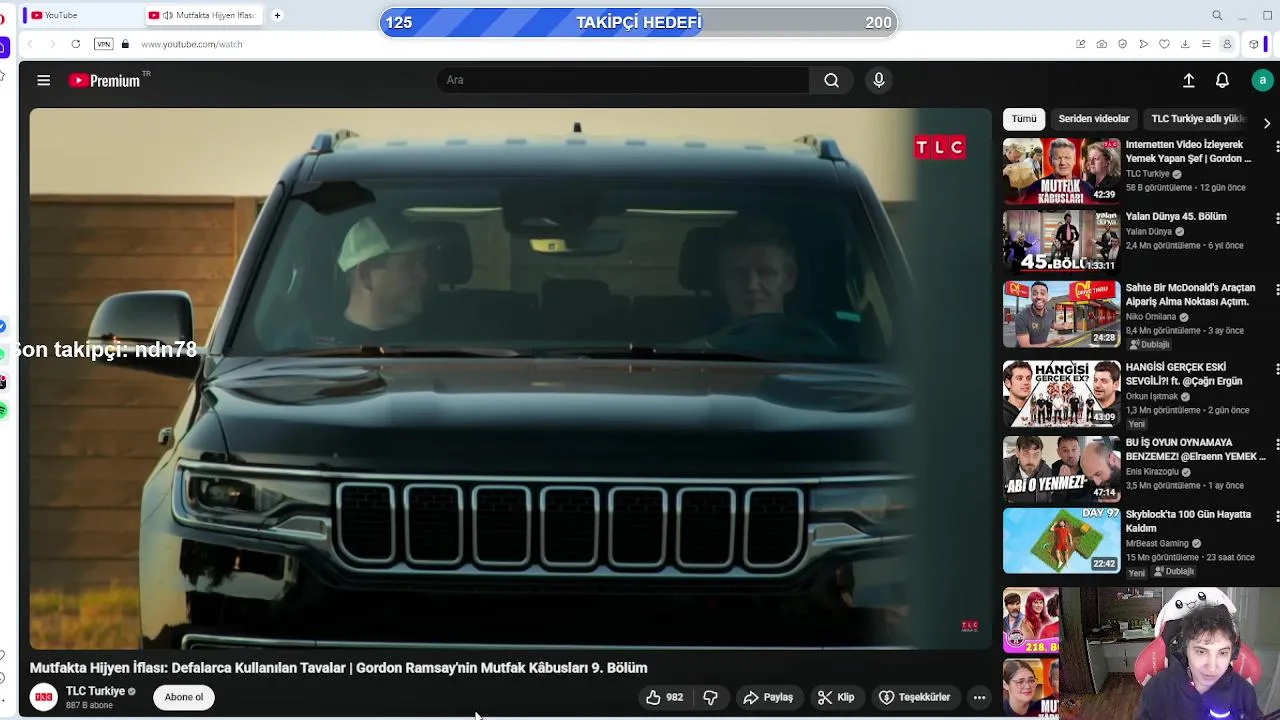
Task: Expand filter chips with right chevron
Action: (x=1267, y=123)
